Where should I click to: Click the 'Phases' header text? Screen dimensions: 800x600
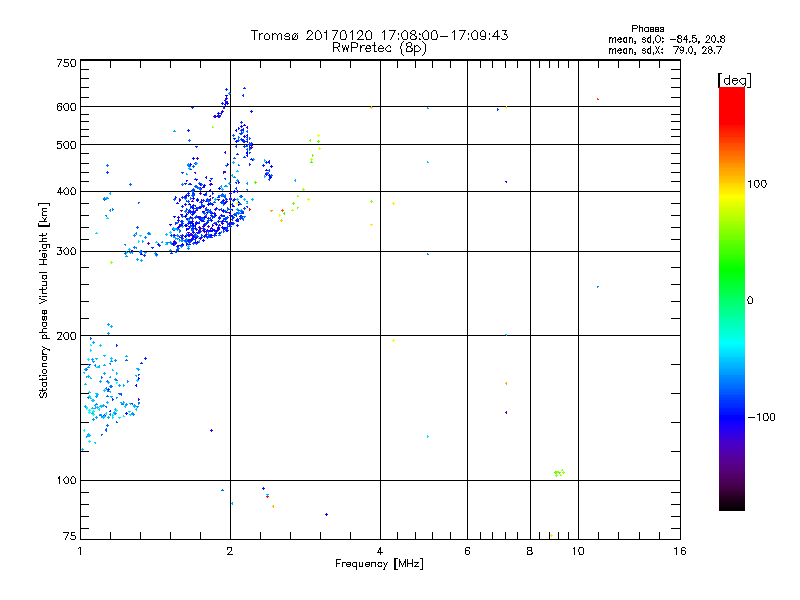coord(647,29)
